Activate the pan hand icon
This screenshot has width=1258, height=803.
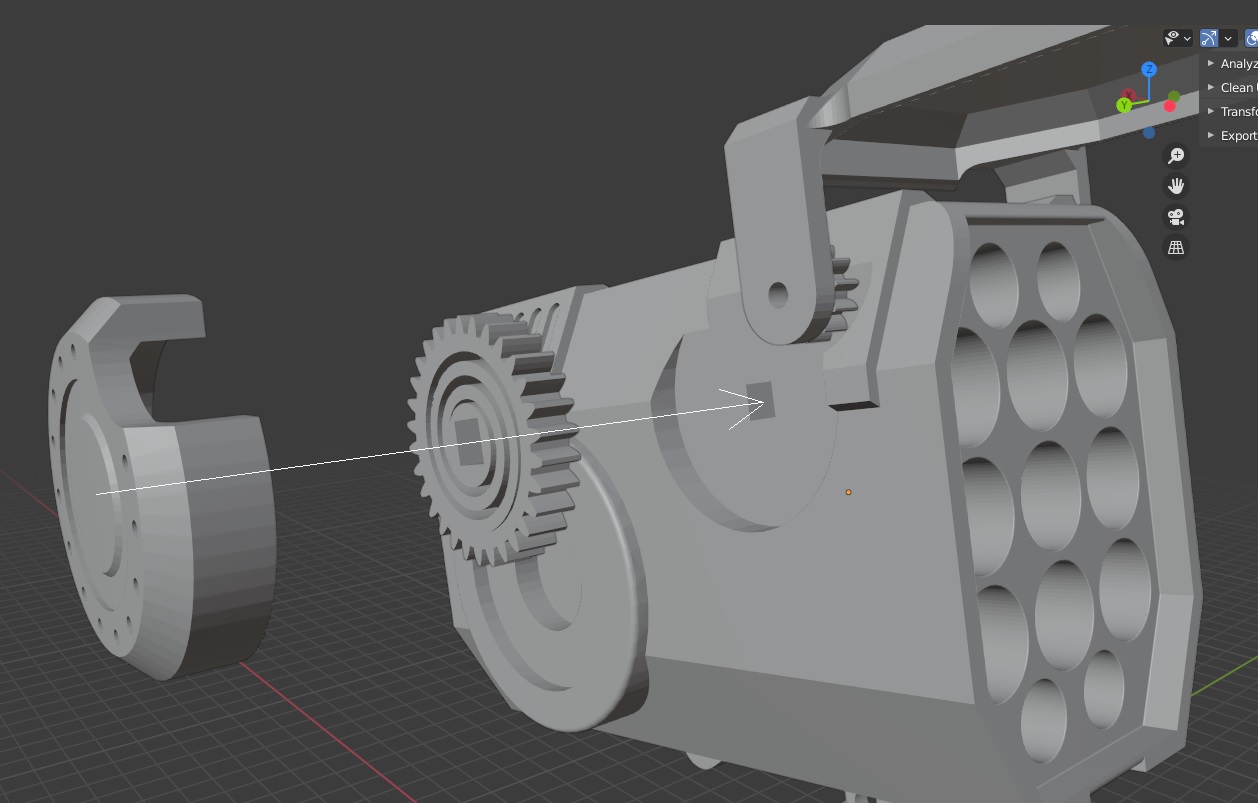[x=1176, y=186]
